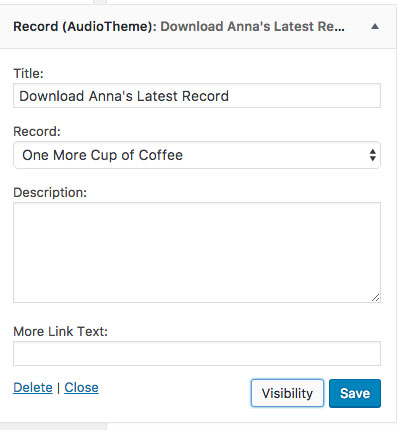Viewport: 403px width, 430px height.
Task: Click the Description textarea resize grip icon
Action: point(375,298)
